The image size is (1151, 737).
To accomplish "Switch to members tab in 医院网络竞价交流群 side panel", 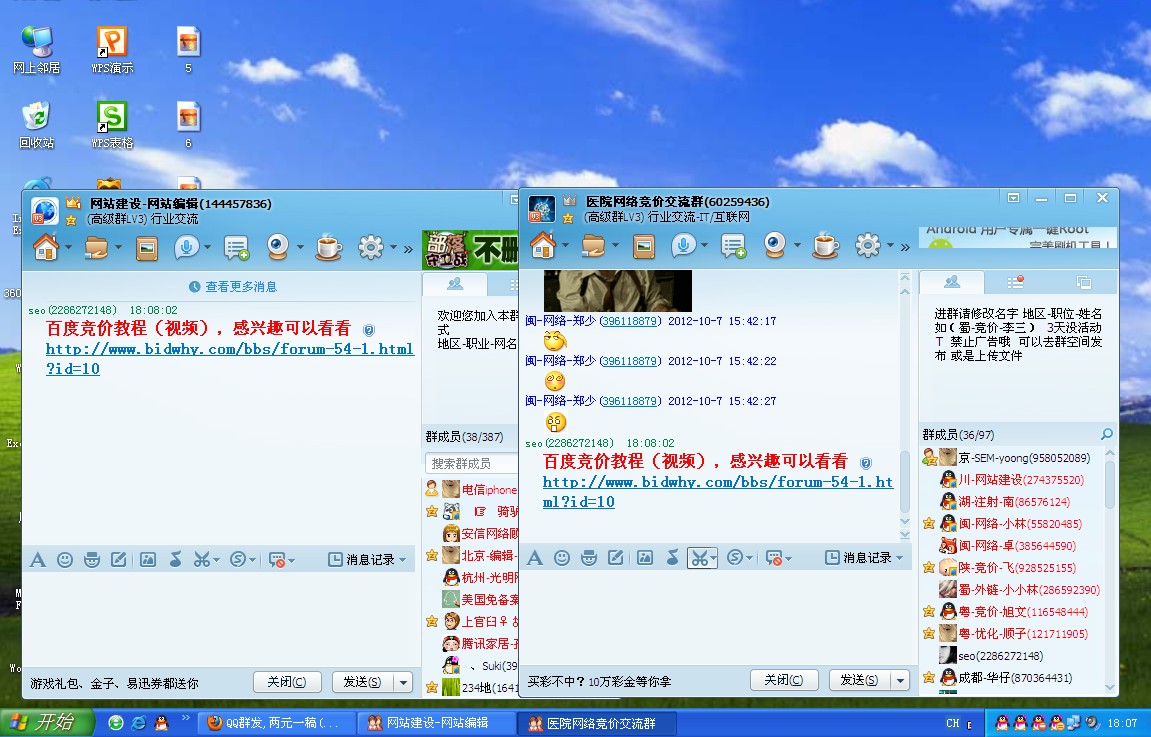I will click(951, 282).
